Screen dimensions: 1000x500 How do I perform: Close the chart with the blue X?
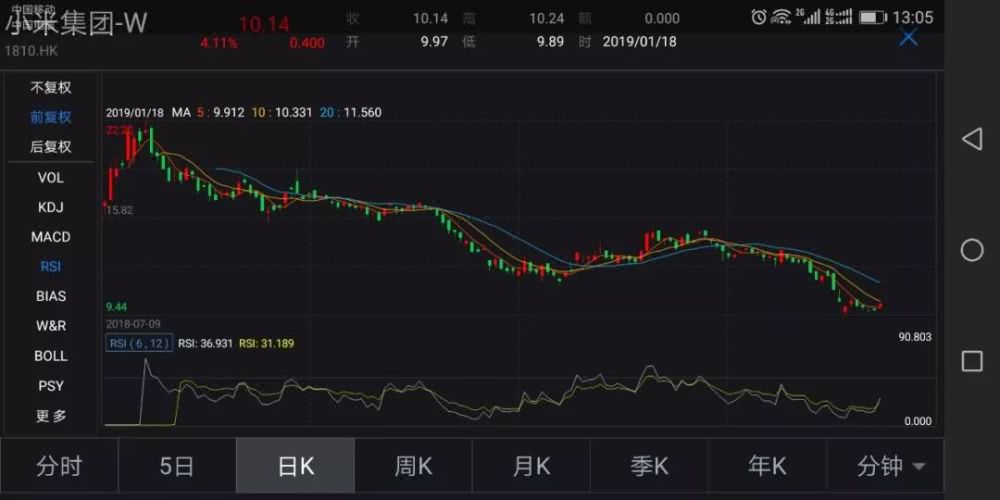(908, 38)
